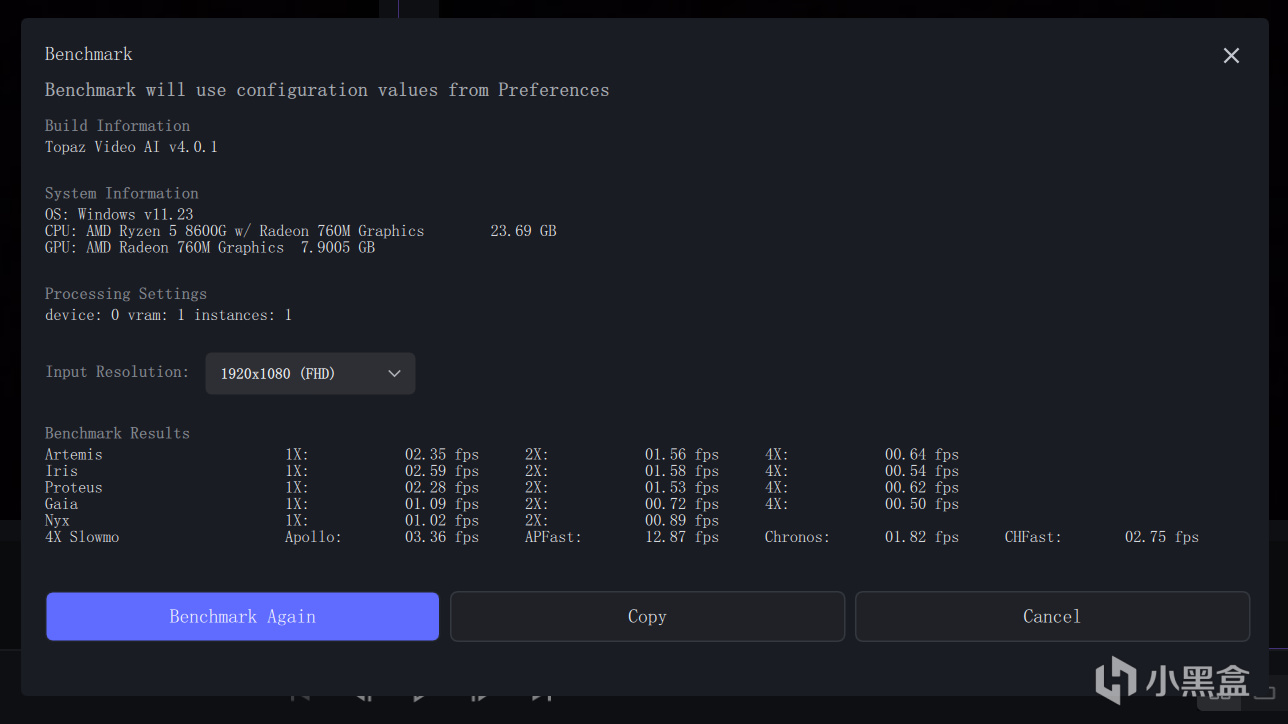Select Proteus 4X result 00.62 fps
This screenshot has height=724, width=1288.
tap(922, 488)
